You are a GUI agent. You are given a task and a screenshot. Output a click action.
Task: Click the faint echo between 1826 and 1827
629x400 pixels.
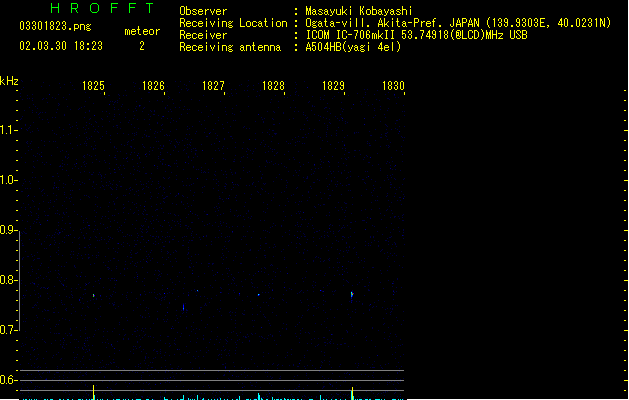point(184,307)
